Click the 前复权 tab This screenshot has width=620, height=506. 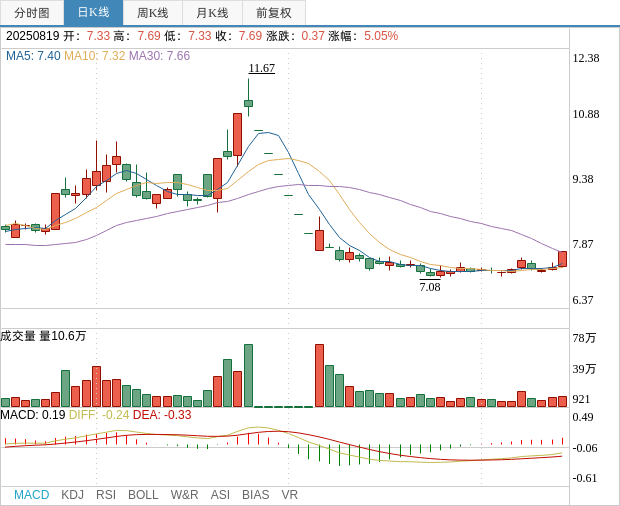[274, 13]
